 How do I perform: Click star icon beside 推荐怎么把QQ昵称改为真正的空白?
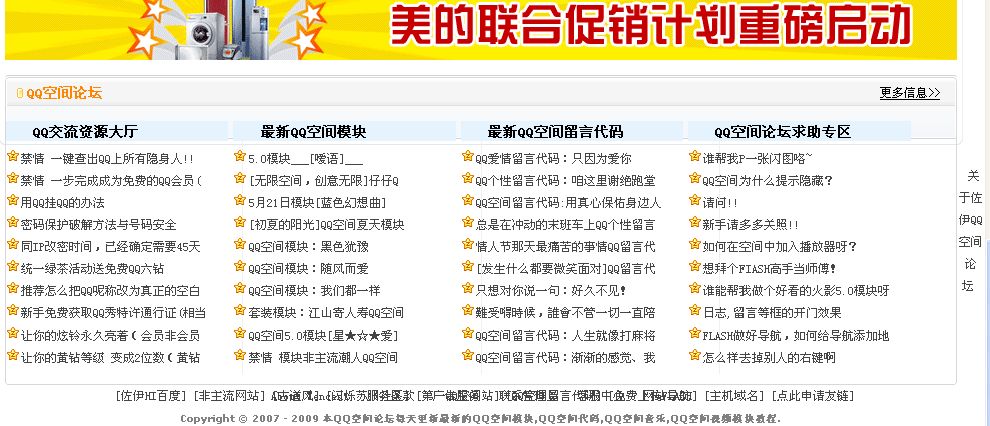pos(13,288)
